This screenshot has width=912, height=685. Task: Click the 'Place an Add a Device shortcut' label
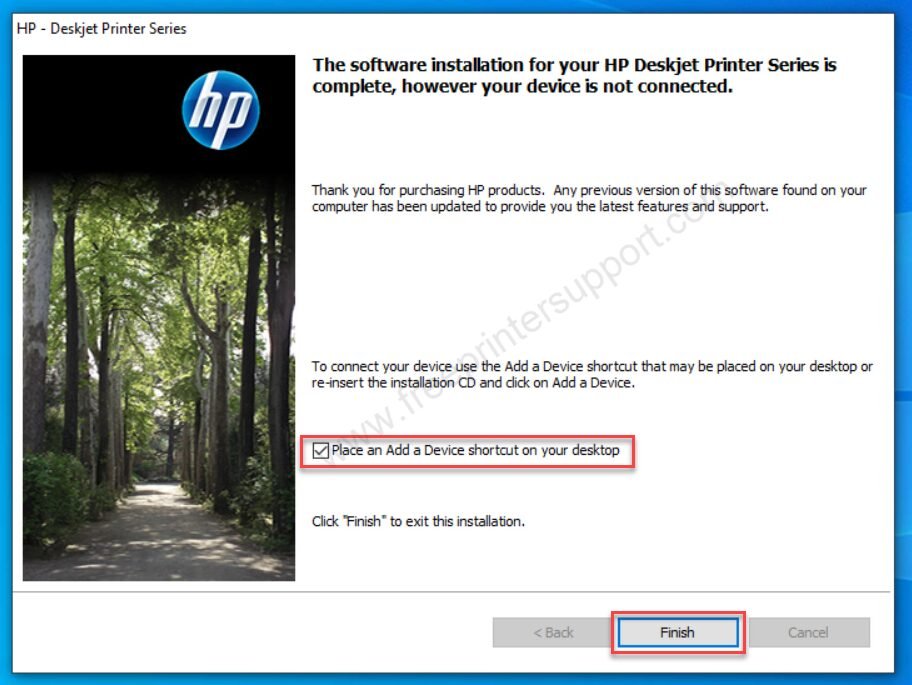coord(475,451)
